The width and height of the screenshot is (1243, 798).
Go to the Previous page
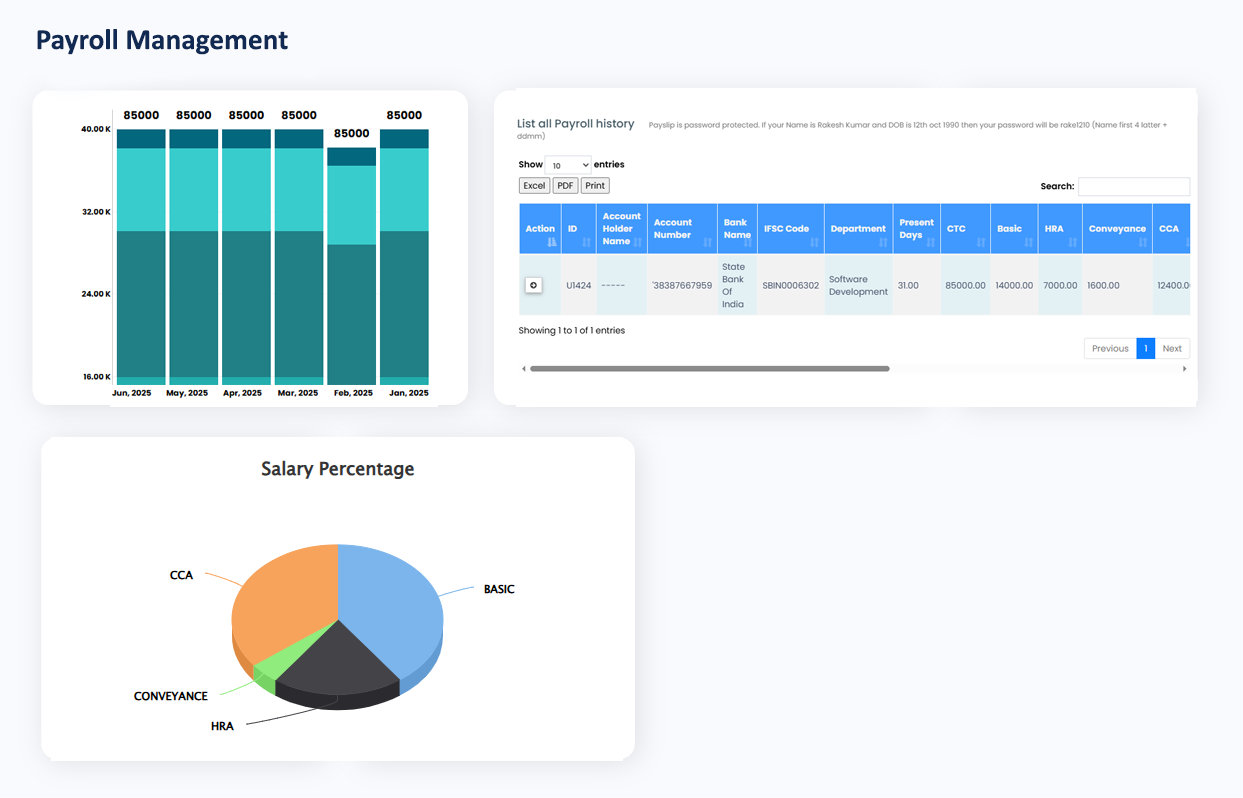click(x=1109, y=349)
